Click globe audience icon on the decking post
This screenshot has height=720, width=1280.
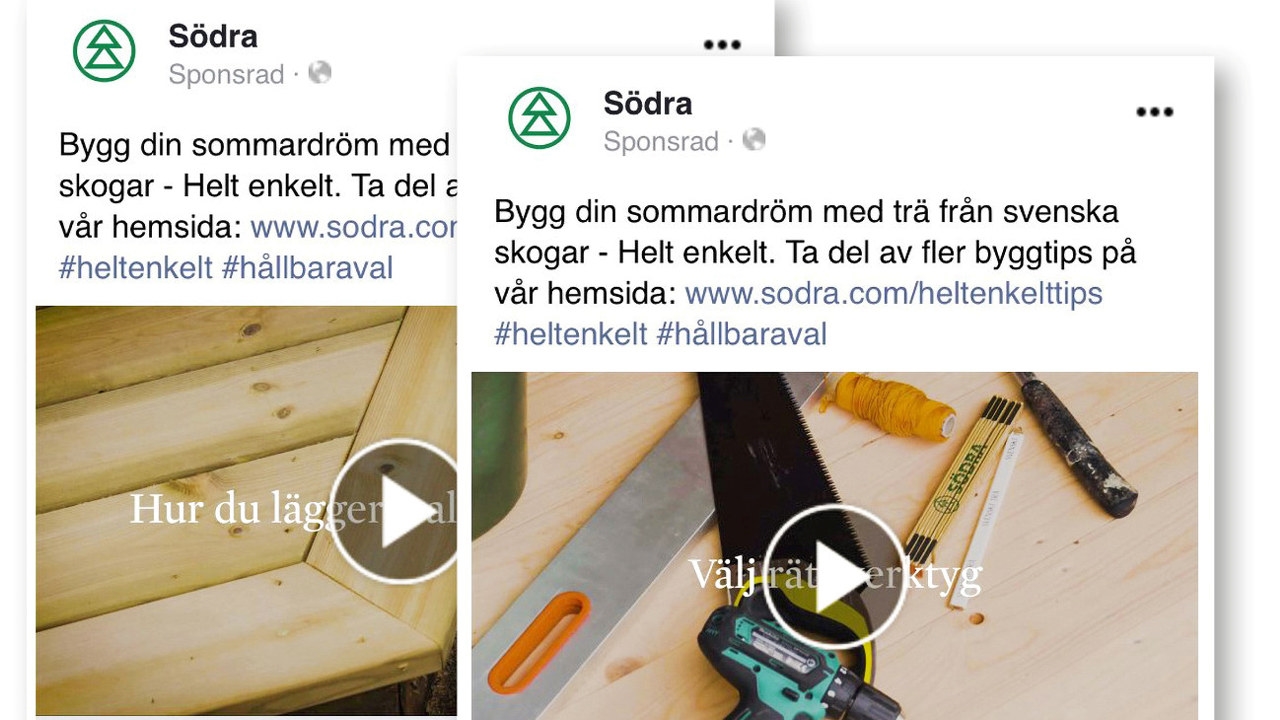click(x=320, y=72)
